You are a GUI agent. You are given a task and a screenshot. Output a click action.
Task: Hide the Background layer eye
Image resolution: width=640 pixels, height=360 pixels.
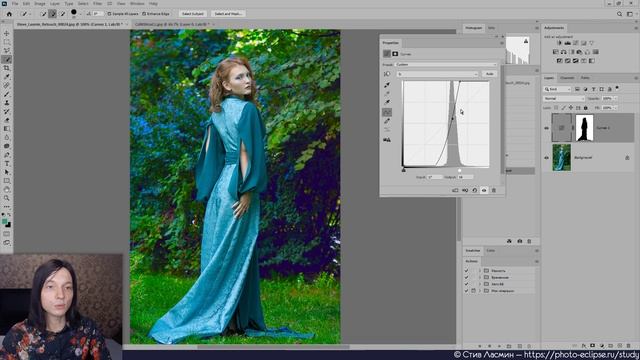(547, 158)
